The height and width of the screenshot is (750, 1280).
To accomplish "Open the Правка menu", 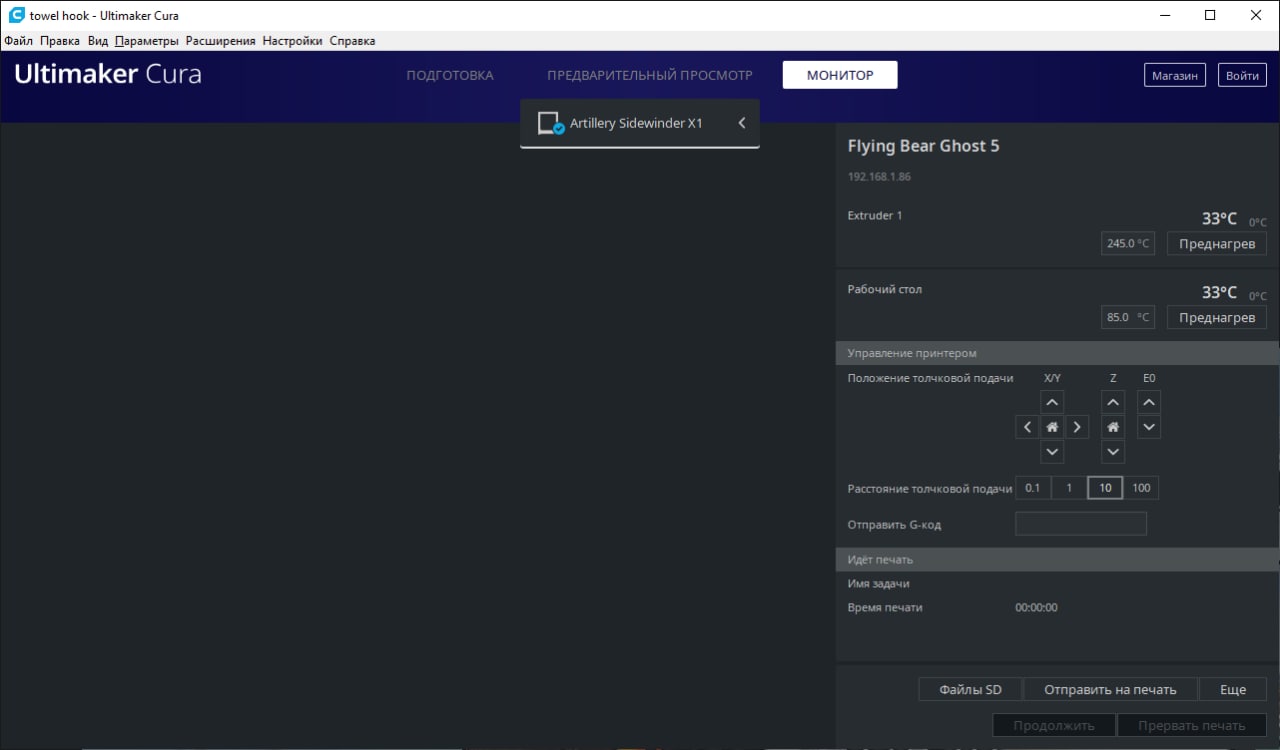I will [60, 41].
